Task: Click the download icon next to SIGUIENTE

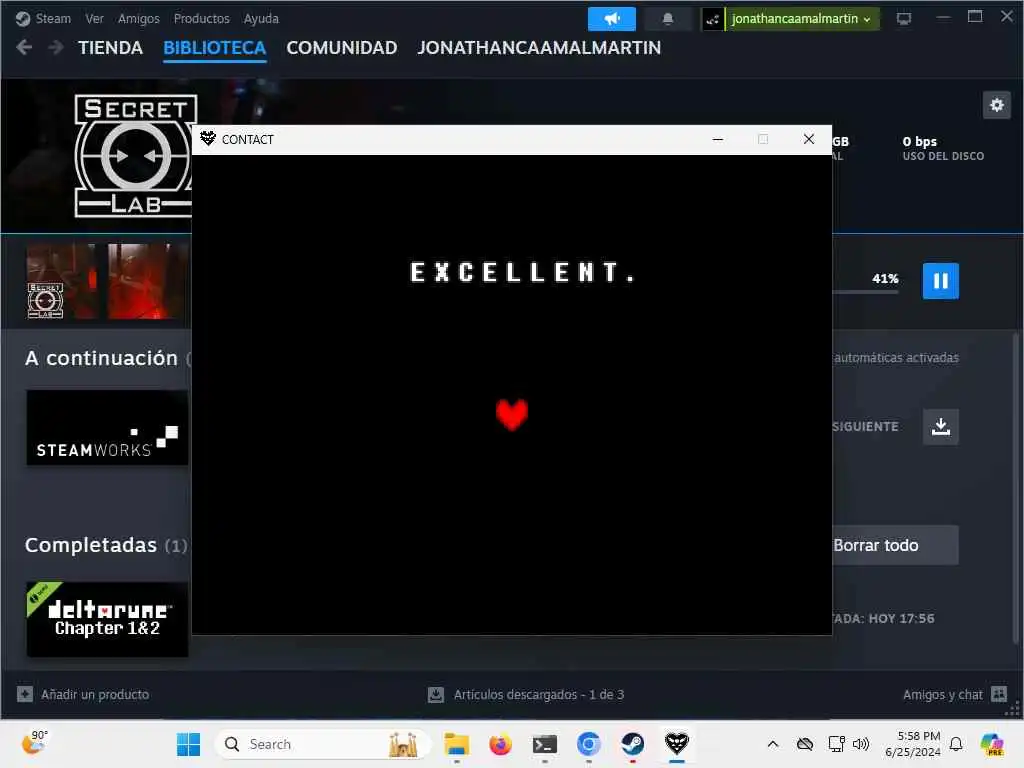Action: pyautogui.click(x=940, y=426)
